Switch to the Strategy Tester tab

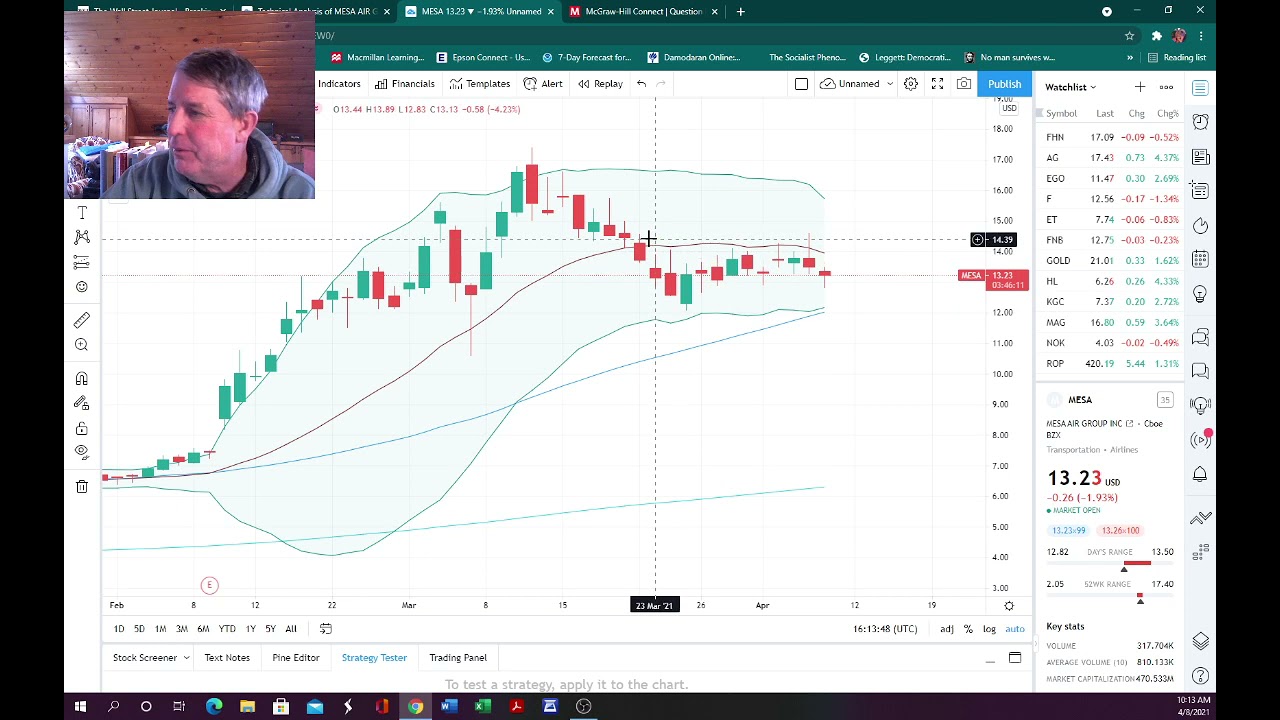(x=374, y=658)
